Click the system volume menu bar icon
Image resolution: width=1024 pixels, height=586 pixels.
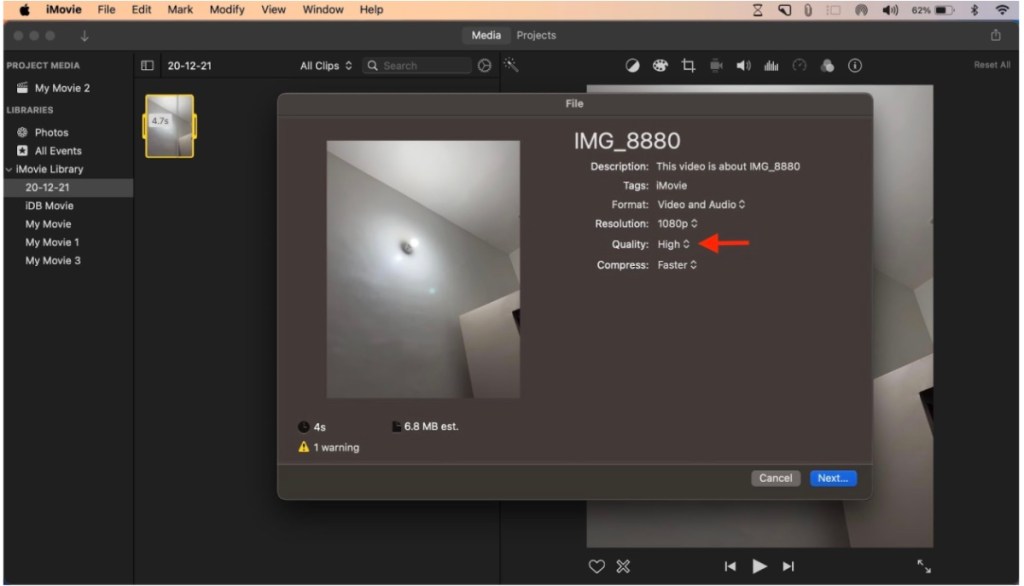coord(890,10)
